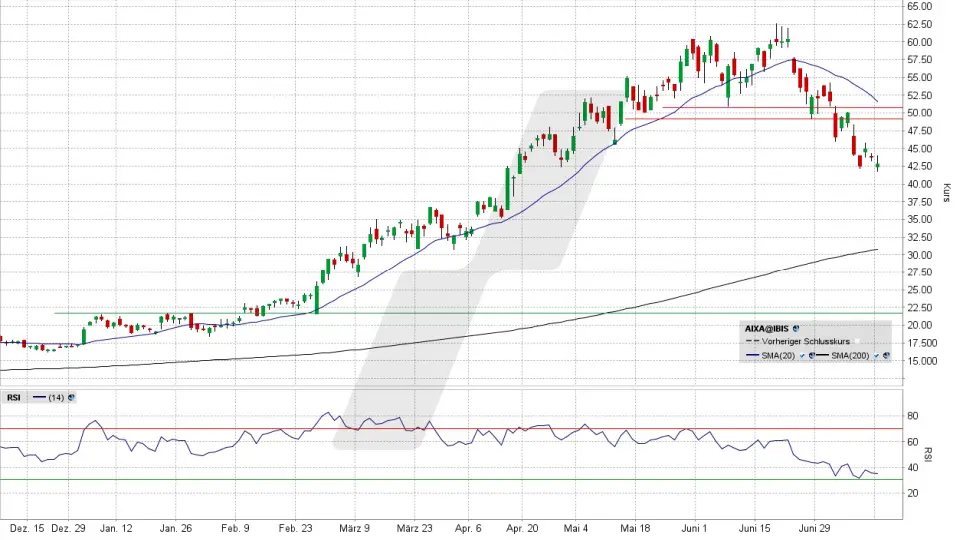Click the März 23 date label

pyautogui.click(x=414, y=528)
